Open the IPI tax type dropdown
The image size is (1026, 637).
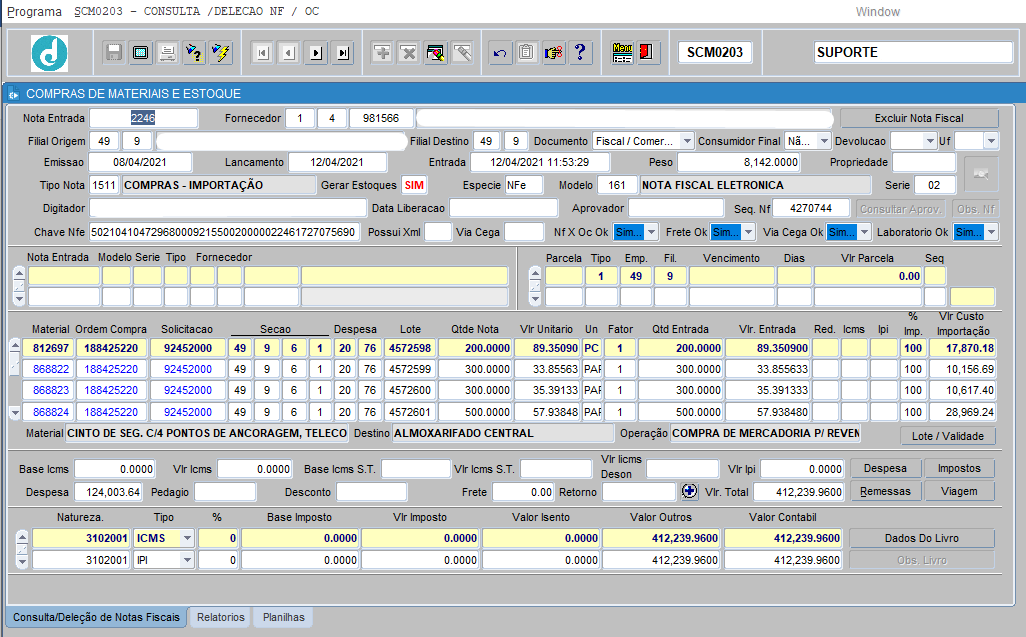click(187, 560)
